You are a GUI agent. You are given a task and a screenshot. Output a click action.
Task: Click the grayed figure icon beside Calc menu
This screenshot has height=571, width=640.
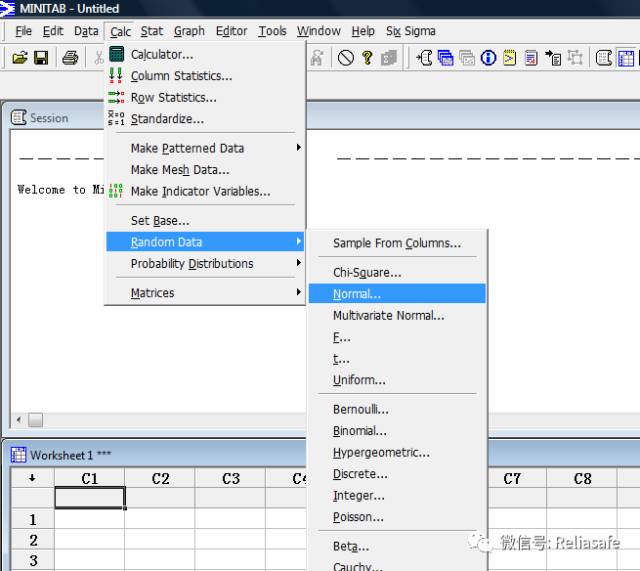317,58
